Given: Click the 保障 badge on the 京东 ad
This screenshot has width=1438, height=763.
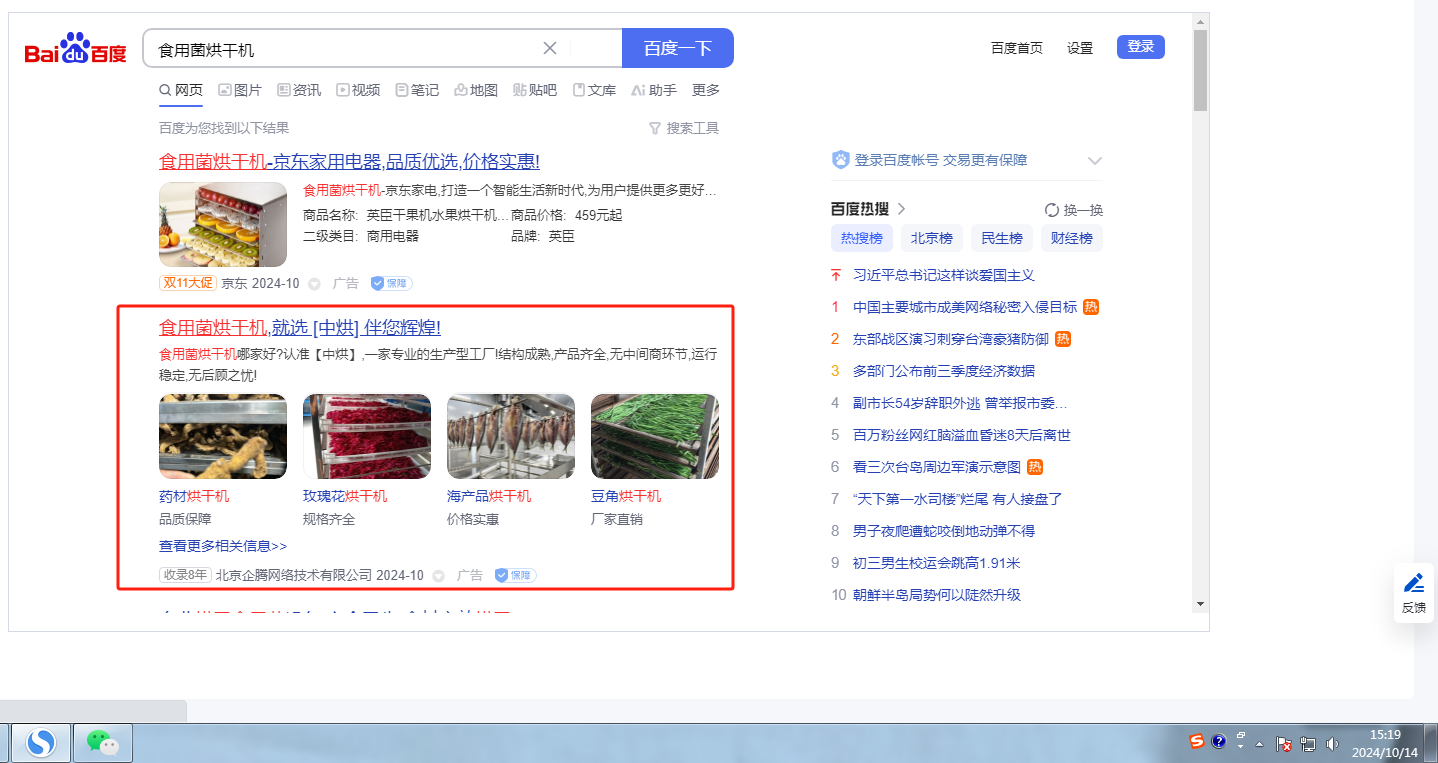Looking at the screenshot, I should click(x=391, y=283).
